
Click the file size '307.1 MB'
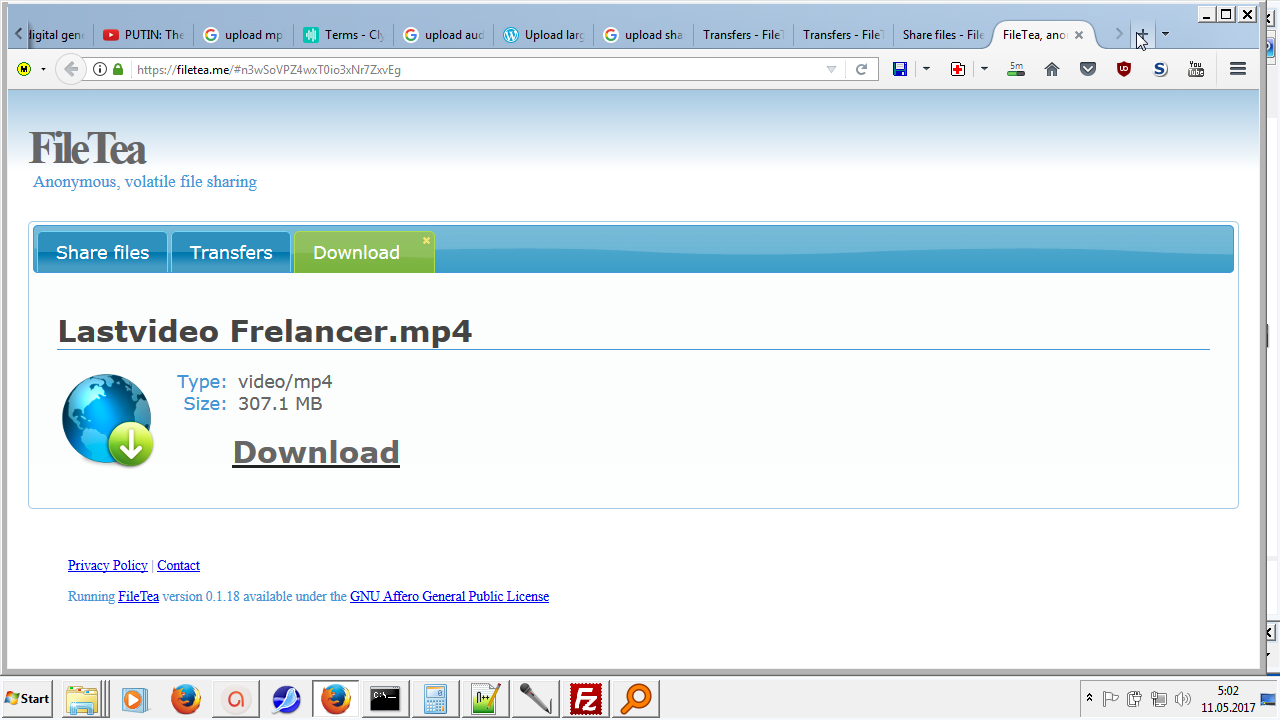tap(280, 404)
